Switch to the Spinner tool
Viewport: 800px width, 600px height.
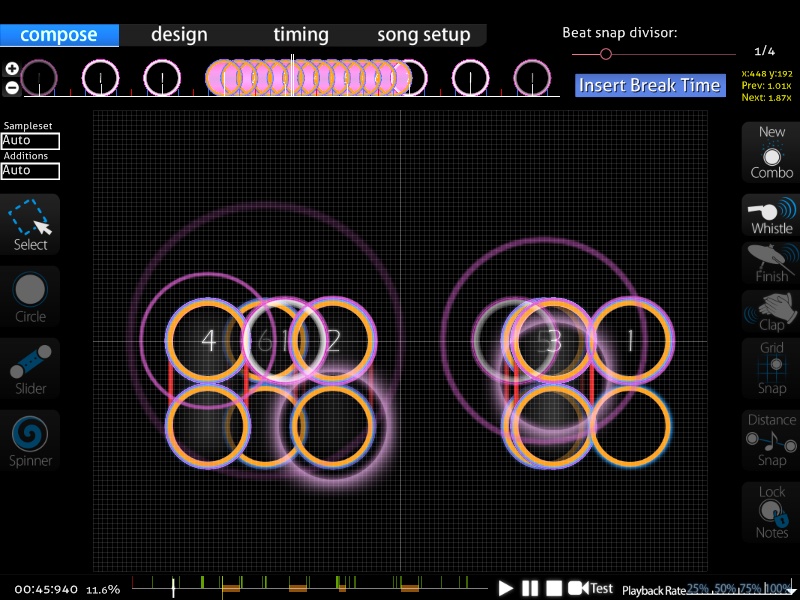pos(30,440)
